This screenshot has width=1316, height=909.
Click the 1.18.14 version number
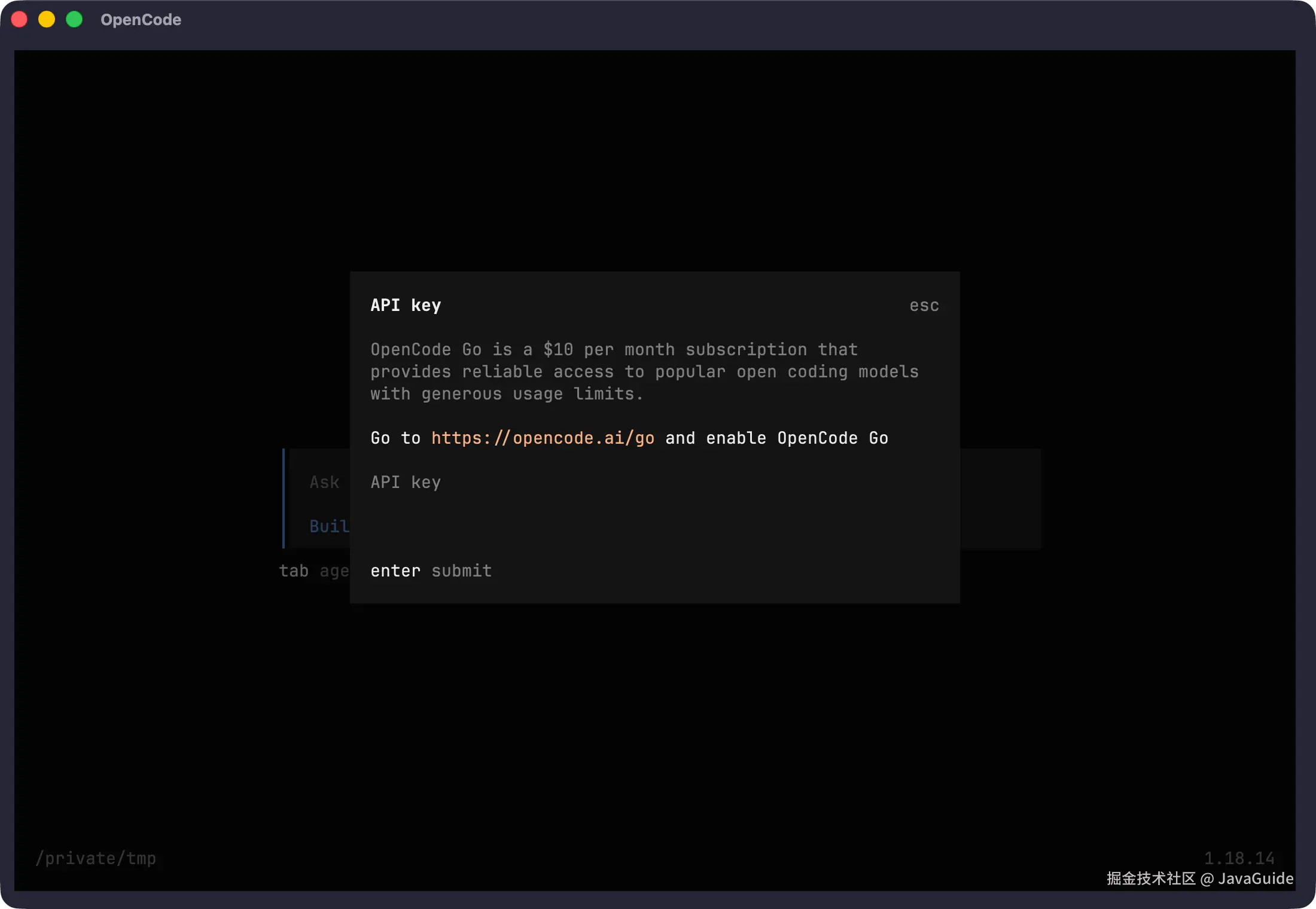pyautogui.click(x=1239, y=858)
